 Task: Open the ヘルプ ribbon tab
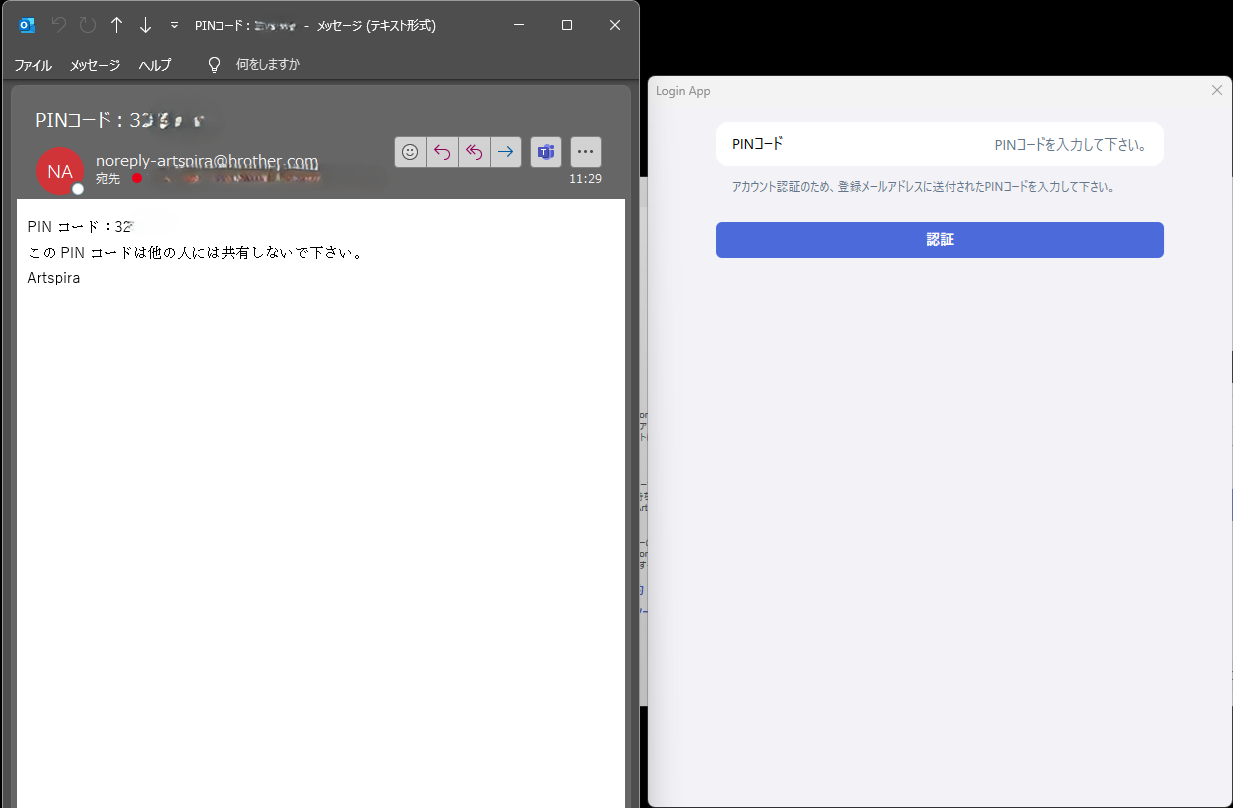[155, 65]
